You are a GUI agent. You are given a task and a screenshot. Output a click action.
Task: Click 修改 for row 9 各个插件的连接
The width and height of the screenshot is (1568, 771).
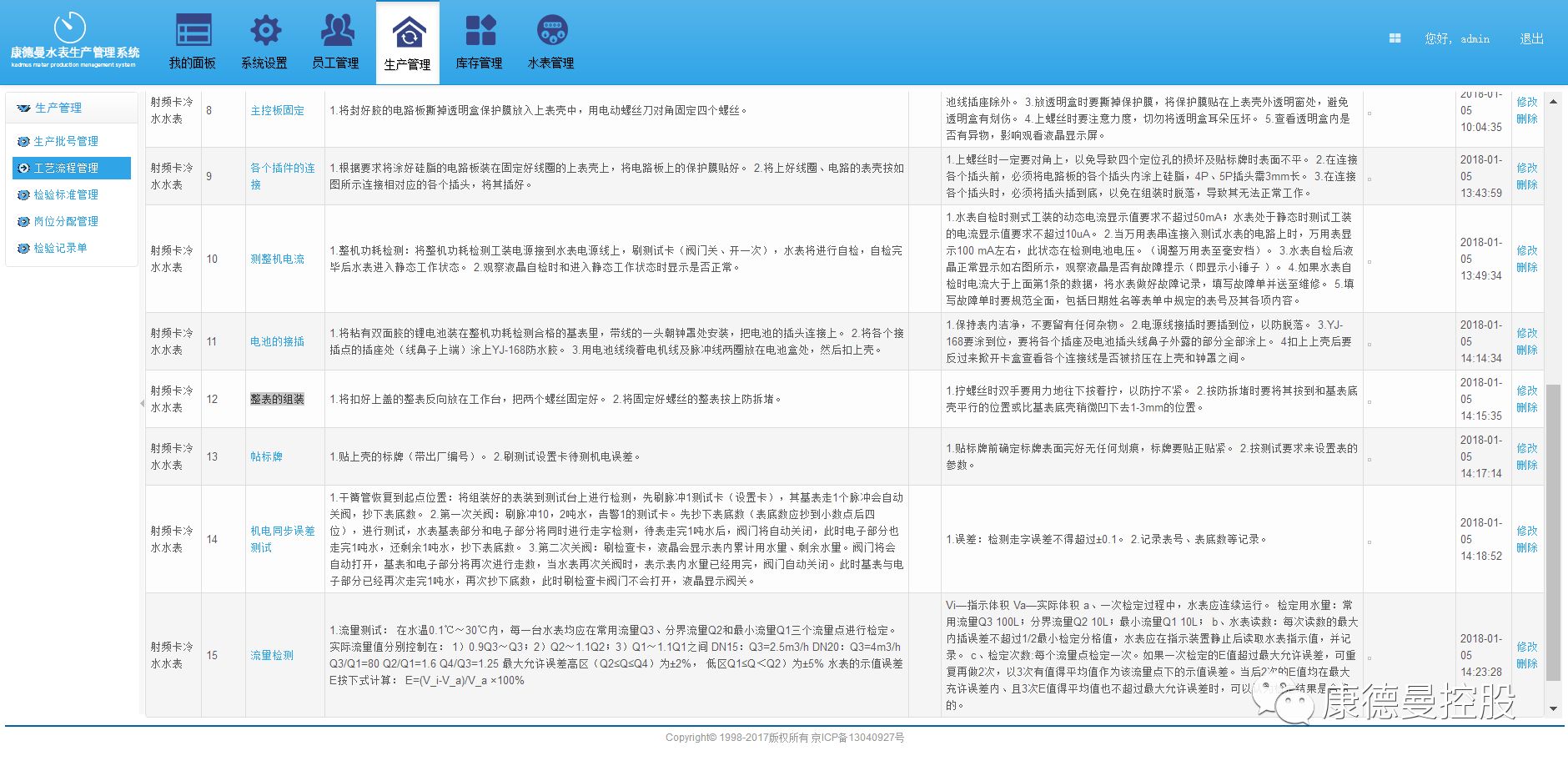click(1526, 168)
